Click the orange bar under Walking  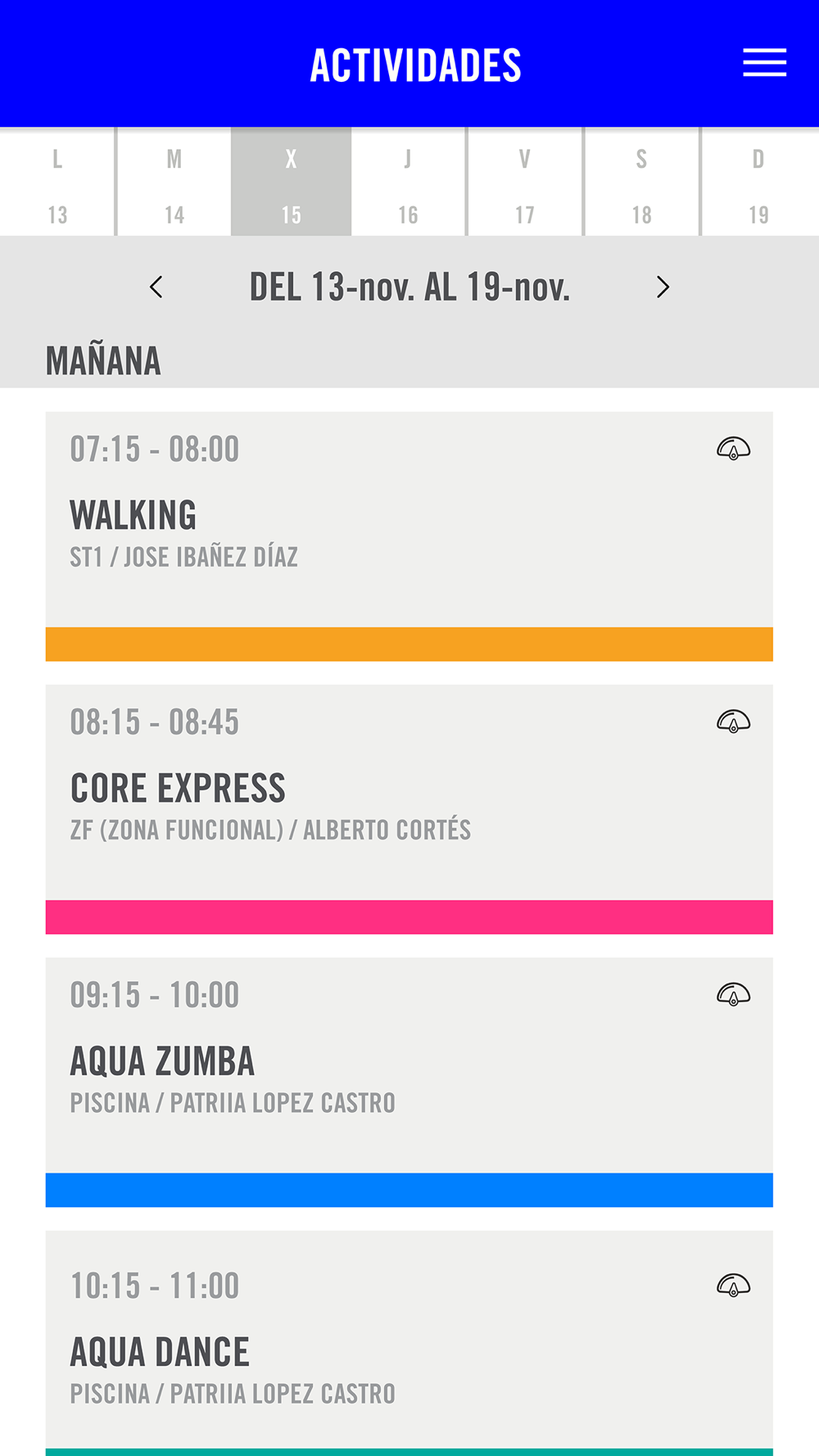click(x=409, y=644)
